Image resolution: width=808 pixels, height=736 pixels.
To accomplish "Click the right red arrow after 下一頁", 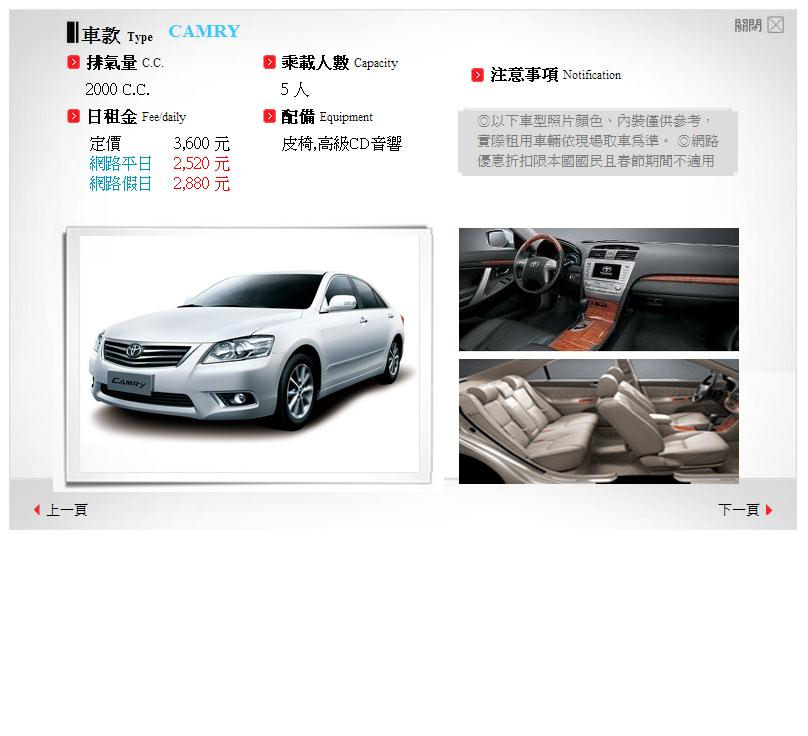I will (767, 509).
